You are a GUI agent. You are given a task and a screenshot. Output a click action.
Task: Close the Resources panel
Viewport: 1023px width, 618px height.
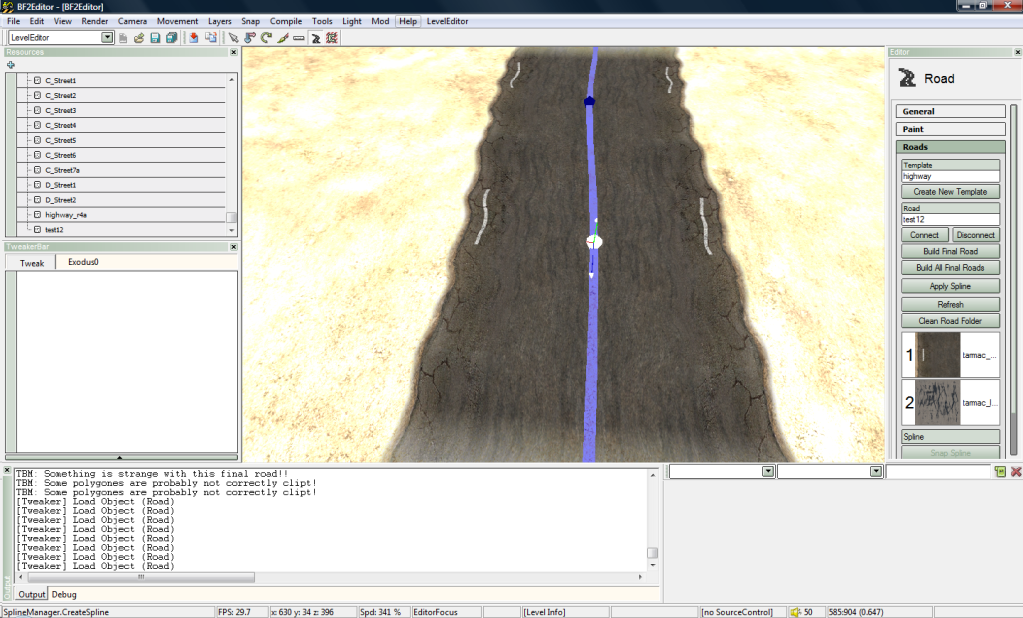click(x=234, y=52)
